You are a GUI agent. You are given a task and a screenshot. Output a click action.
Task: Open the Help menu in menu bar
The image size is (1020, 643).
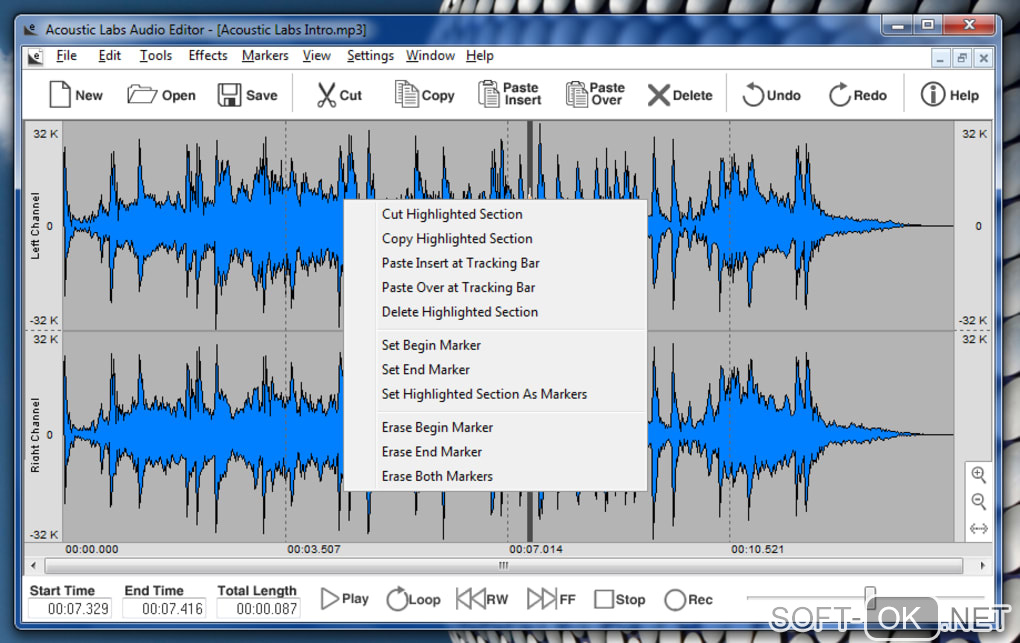click(x=479, y=56)
